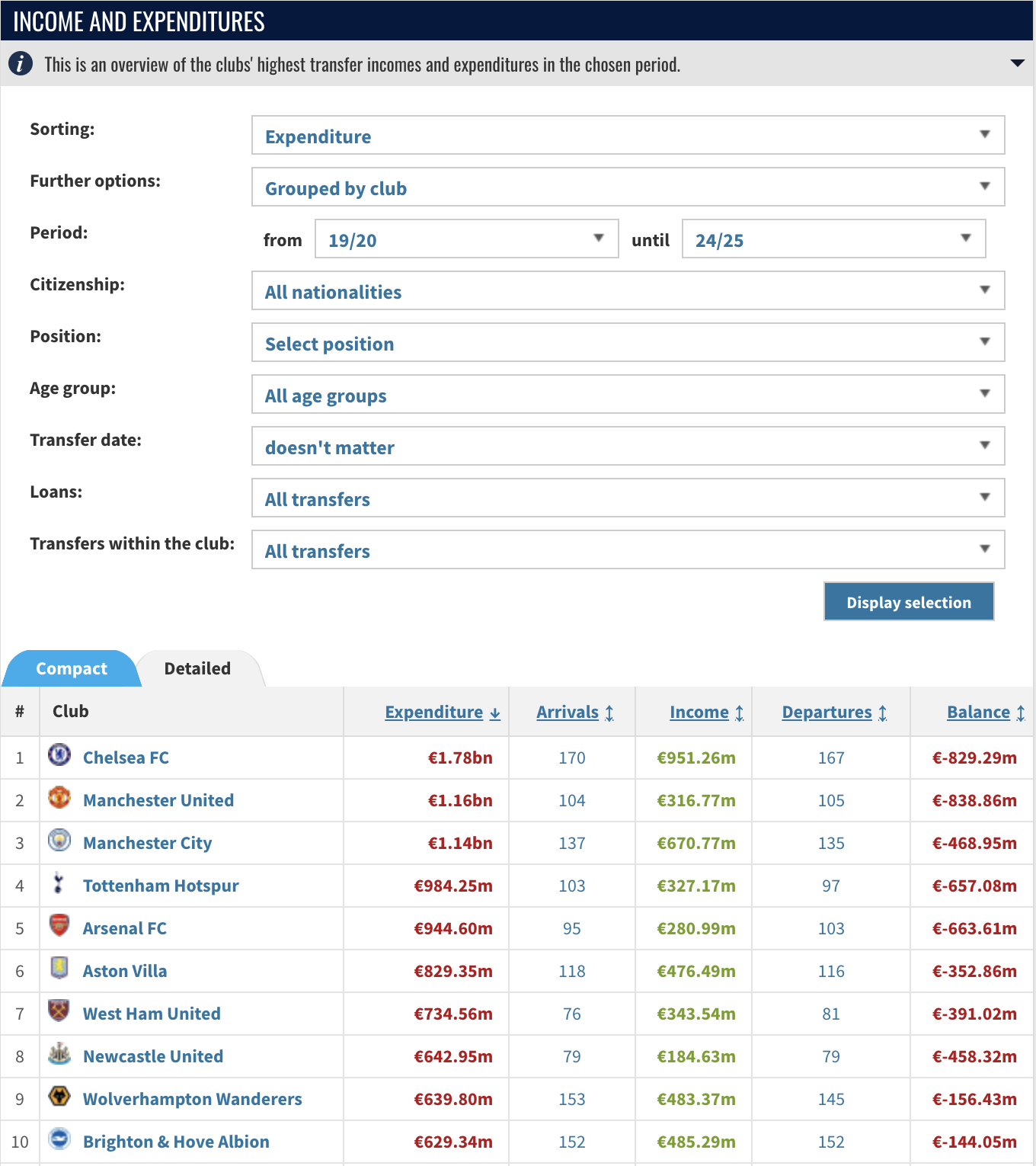Click Chelsea arrivals count 170
This screenshot has width=1036, height=1166.
(x=572, y=758)
